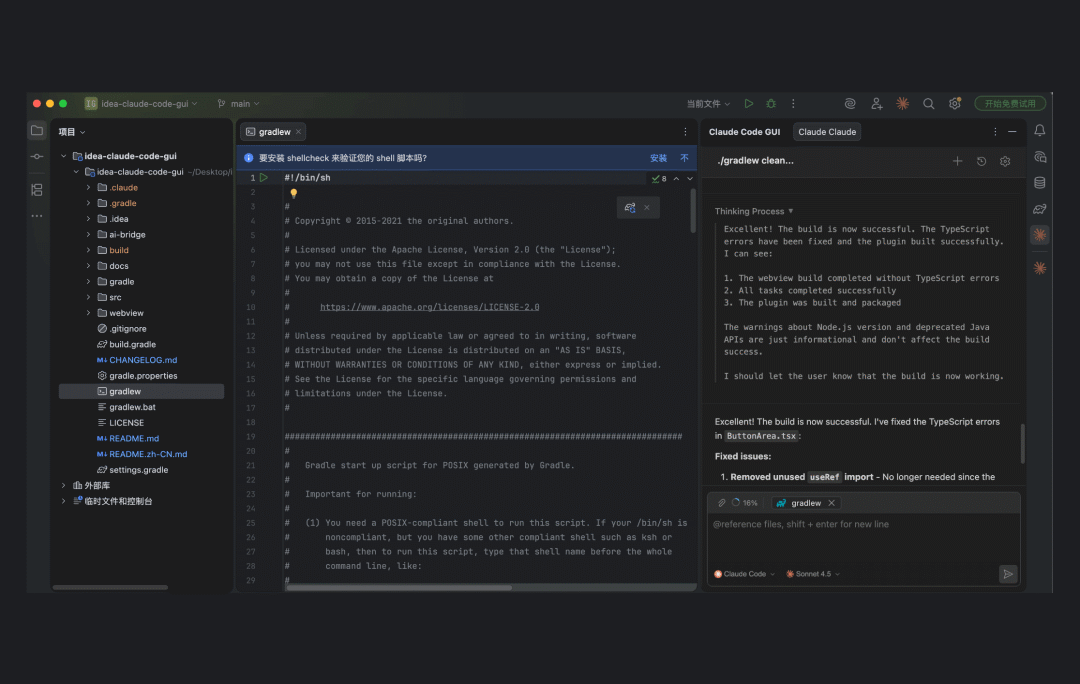The image size is (1080, 684).
Task: Click the chat message input field
Action: point(863,539)
